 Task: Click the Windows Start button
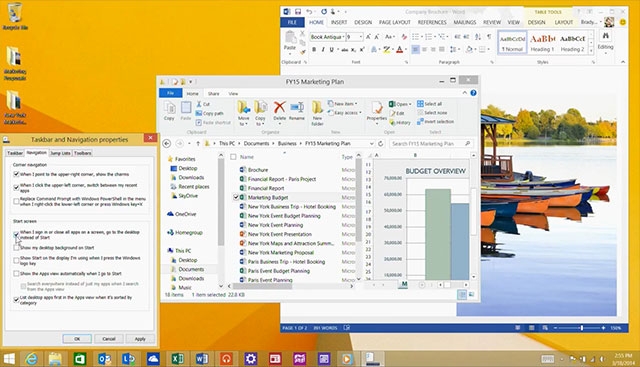(9, 359)
